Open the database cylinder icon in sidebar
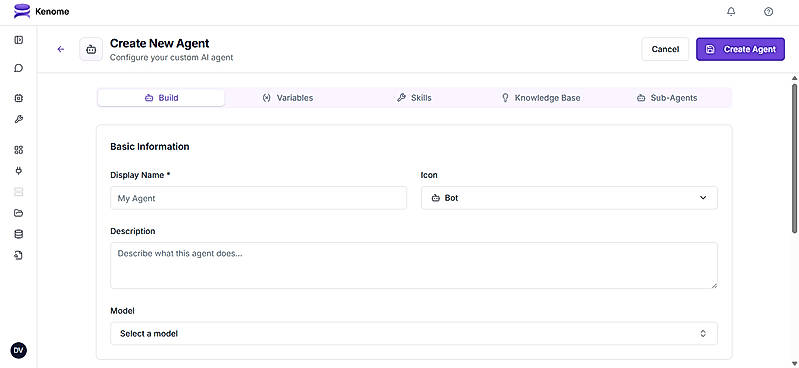This screenshot has height=368, width=799. click(19, 234)
